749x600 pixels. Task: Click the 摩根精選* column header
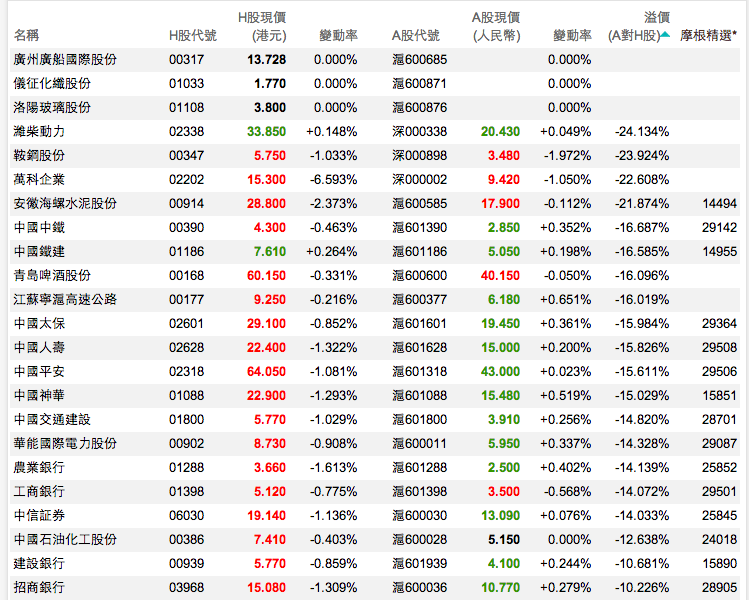pyautogui.click(x=708, y=35)
